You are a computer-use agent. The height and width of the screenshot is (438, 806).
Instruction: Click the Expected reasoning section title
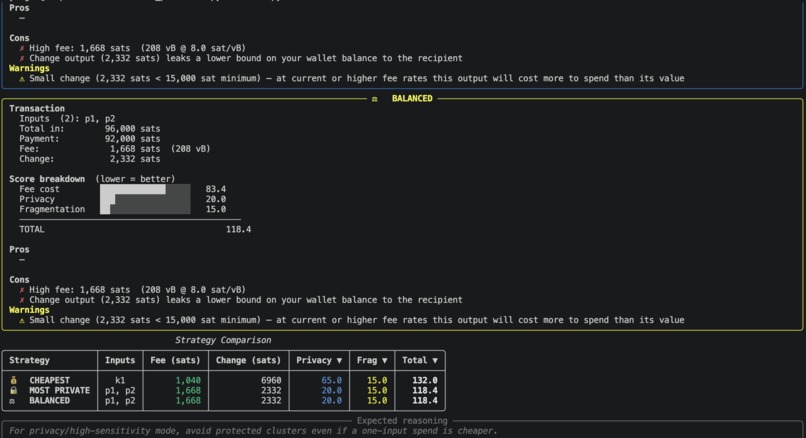click(x=402, y=421)
